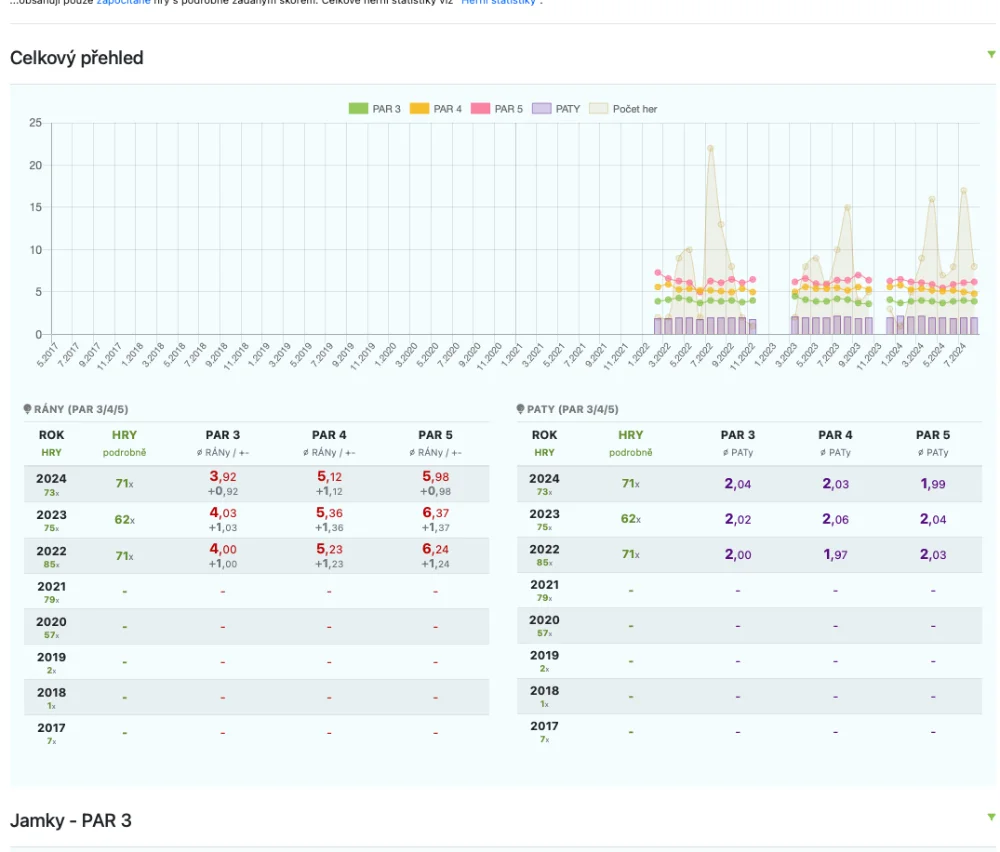1000x852 pixels.
Task: Click the Počet her legend label
Action: click(635, 109)
